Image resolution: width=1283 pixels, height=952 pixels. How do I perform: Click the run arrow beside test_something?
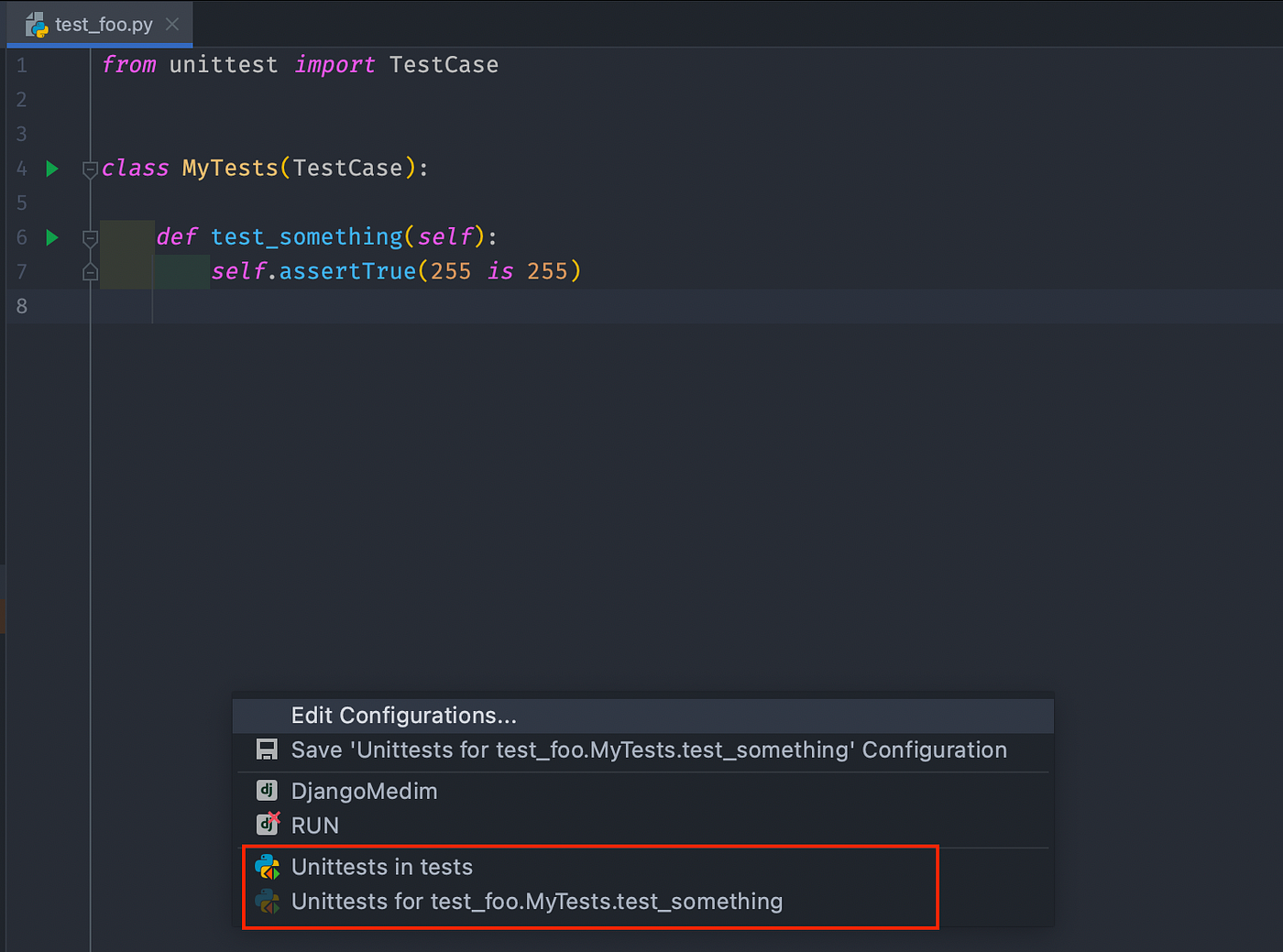click(x=51, y=236)
